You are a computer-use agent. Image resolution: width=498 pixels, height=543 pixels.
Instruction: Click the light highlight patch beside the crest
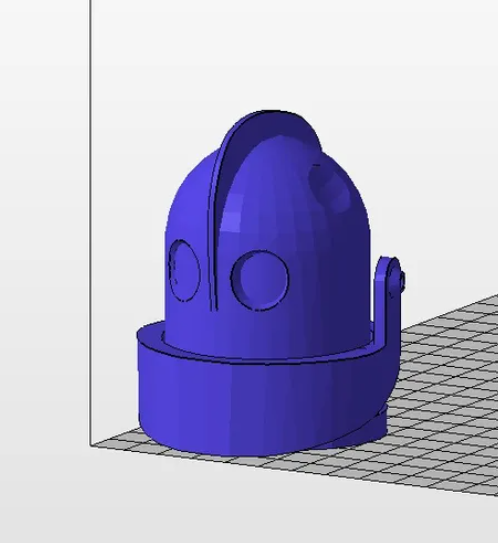231,216
